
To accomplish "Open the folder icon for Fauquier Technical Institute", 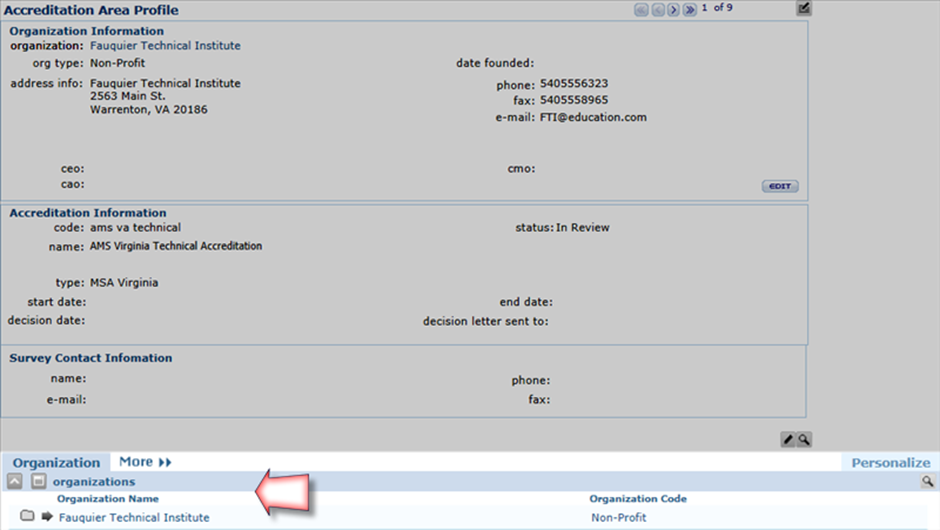I will coord(27,516).
